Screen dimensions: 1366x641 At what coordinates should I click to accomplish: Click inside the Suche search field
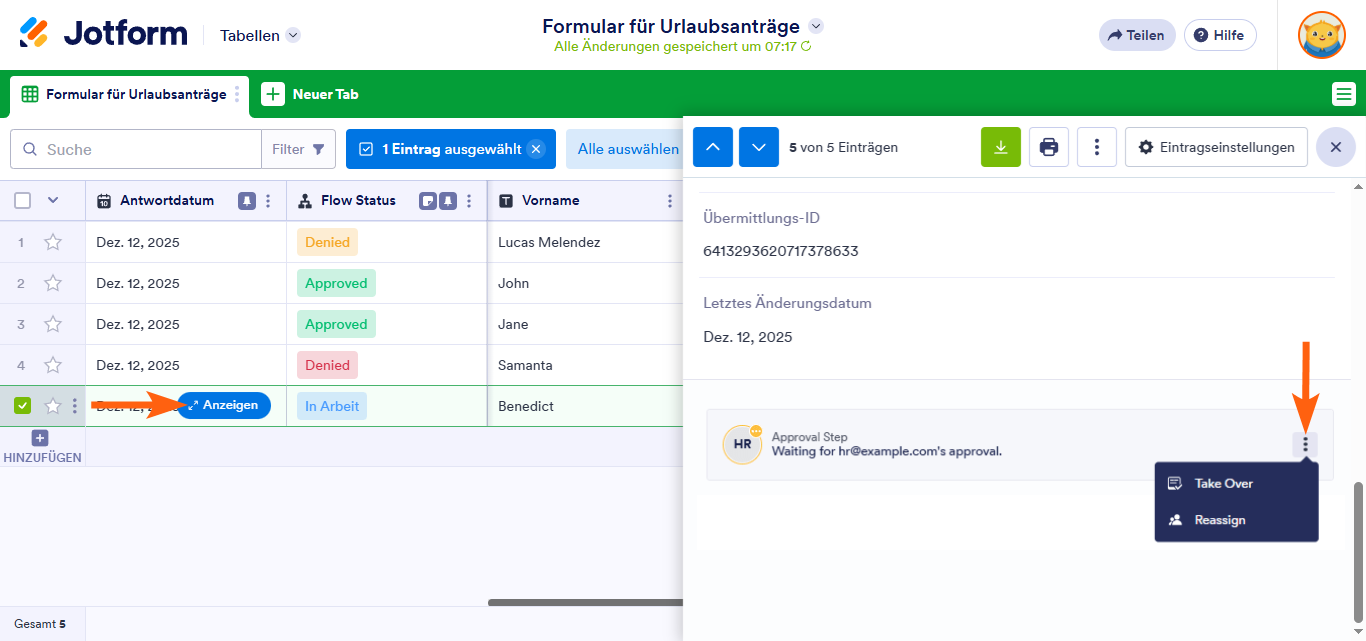click(135, 148)
